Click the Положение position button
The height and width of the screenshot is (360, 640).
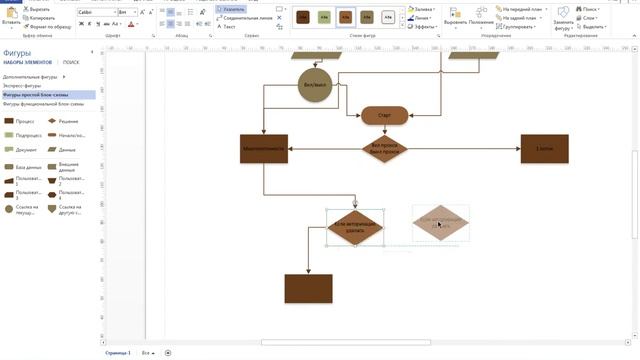pyautogui.click(x=481, y=17)
